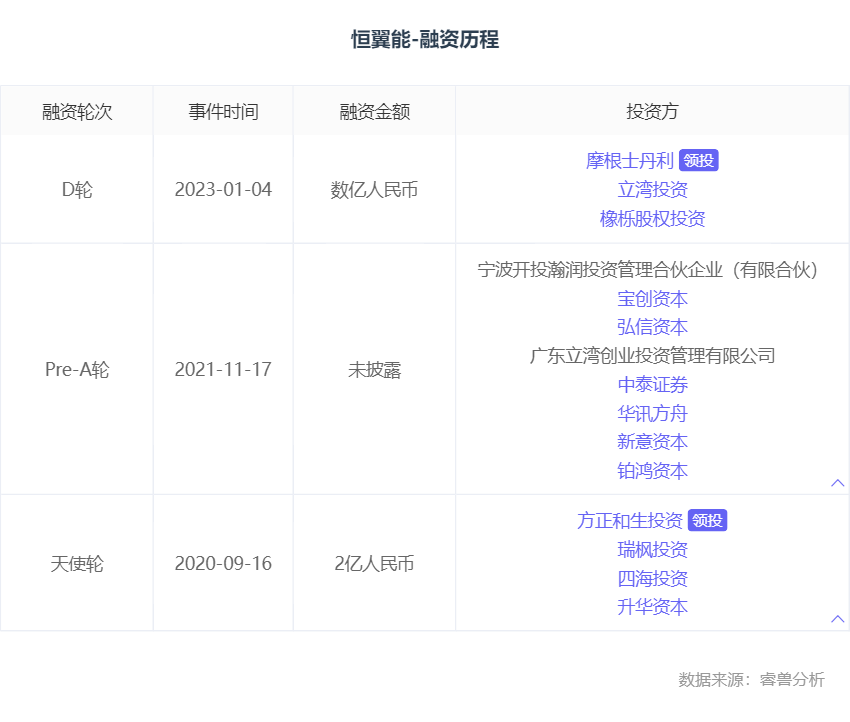Open the 方正和生投资 investor link

(x=629, y=521)
